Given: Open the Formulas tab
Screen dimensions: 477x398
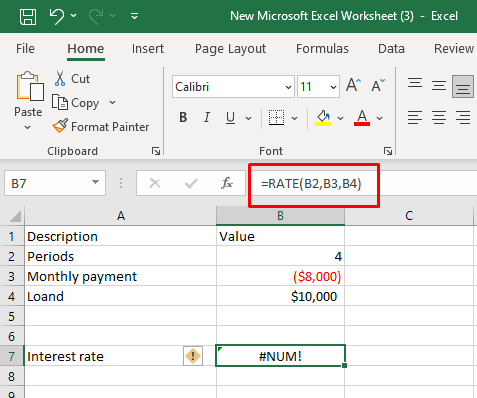Looking at the screenshot, I should [322, 49].
